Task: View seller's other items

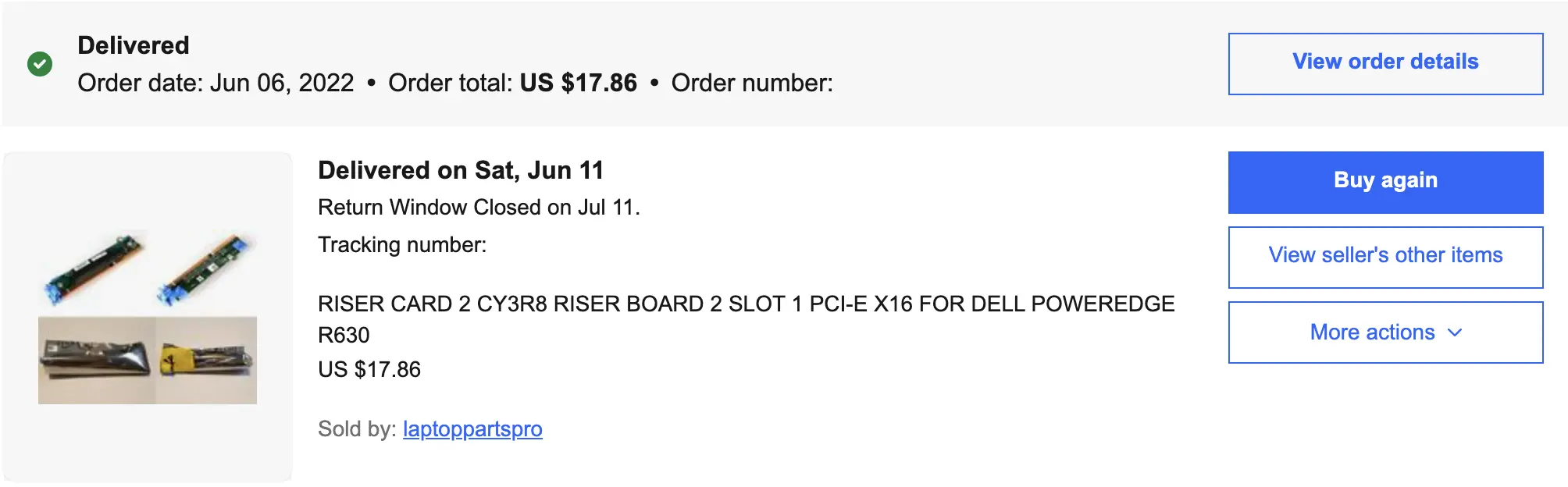Action: [x=1385, y=257]
